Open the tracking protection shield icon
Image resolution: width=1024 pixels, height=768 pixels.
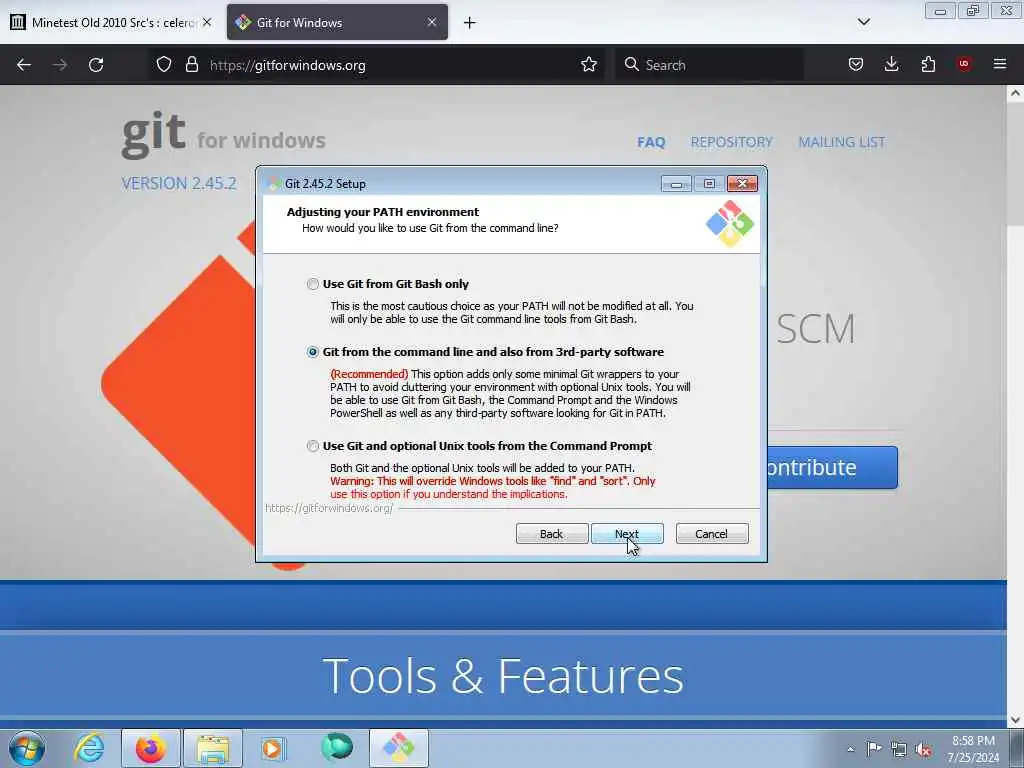coord(164,65)
